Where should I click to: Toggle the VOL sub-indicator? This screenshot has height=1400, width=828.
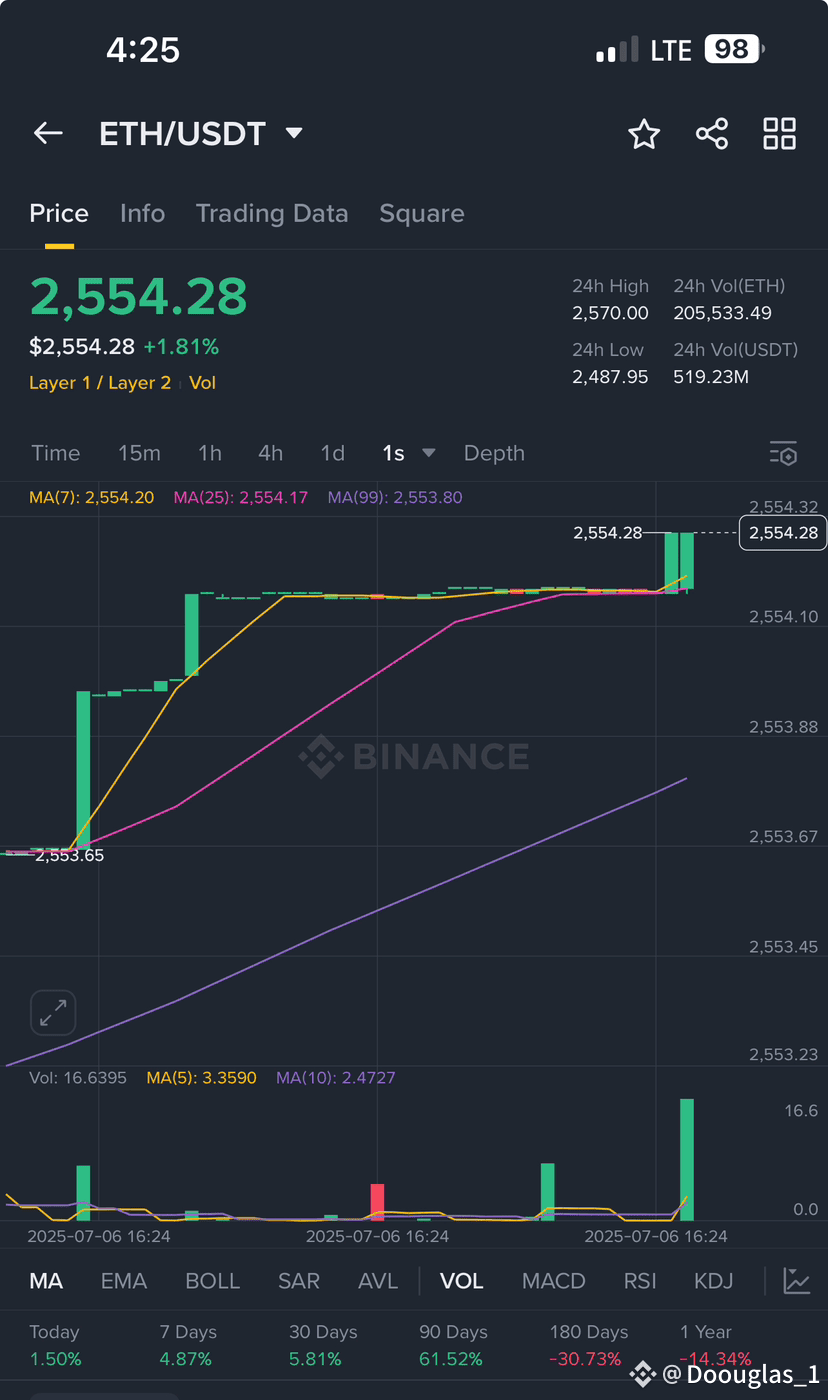pyautogui.click(x=462, y=1281)
